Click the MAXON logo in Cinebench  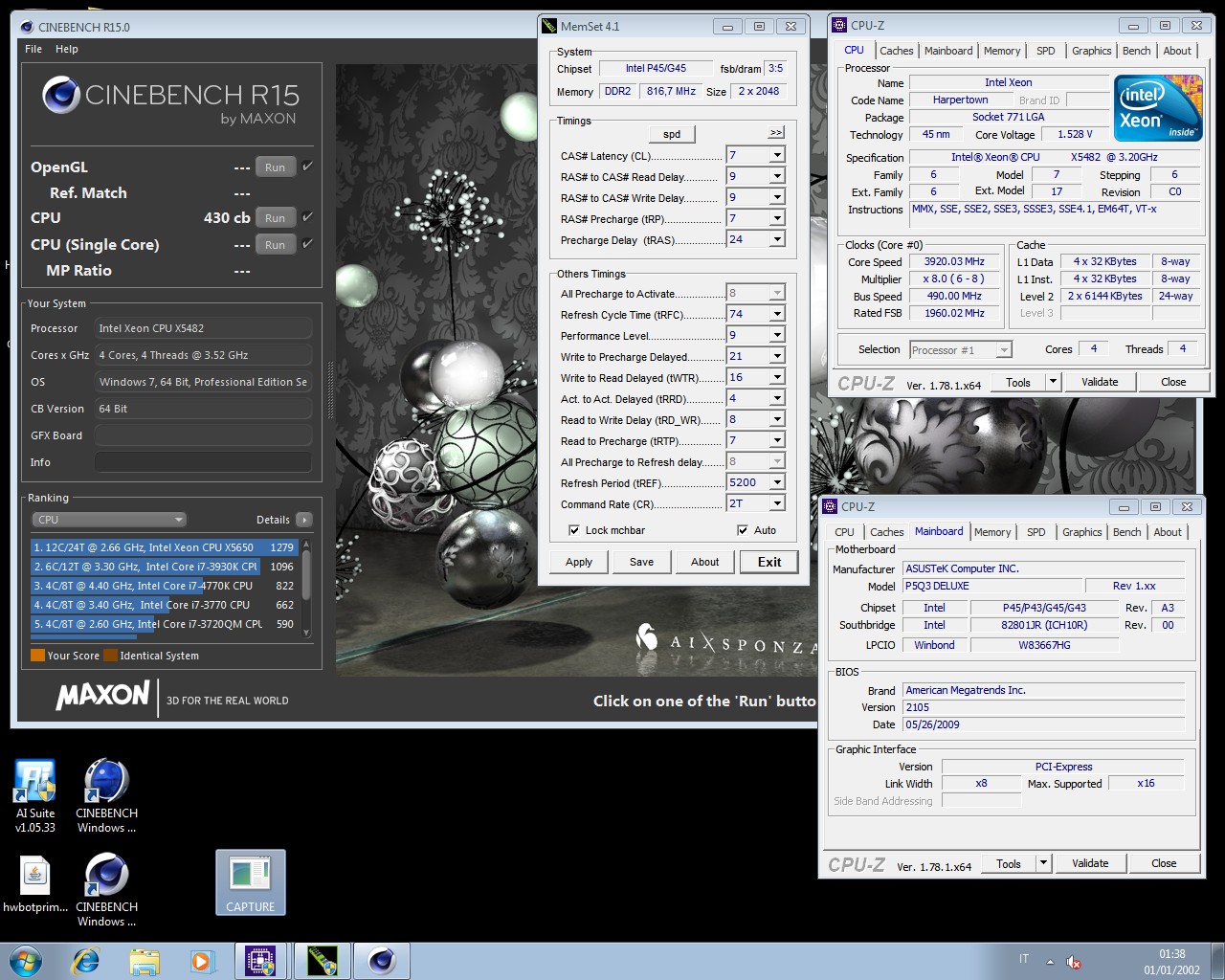(103, 695)
